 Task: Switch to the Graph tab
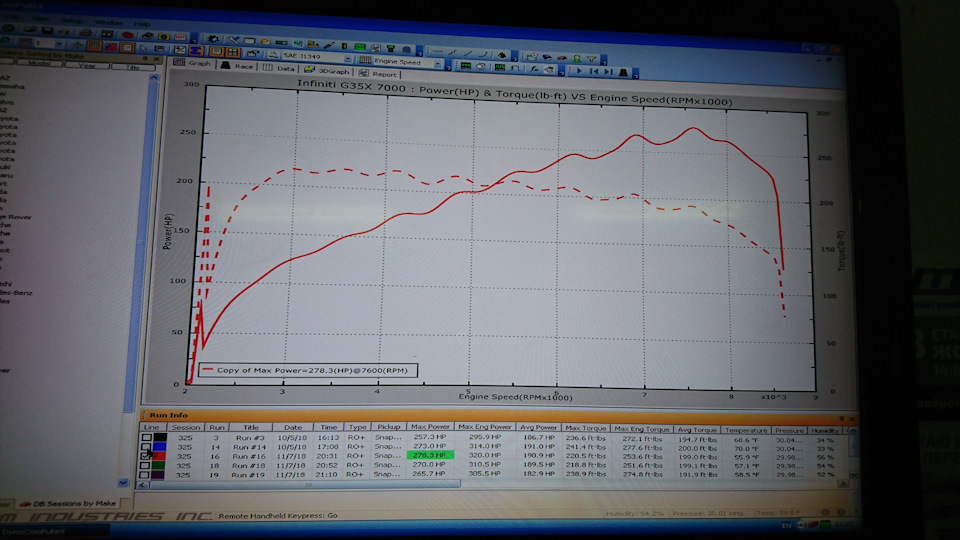tap(193, 63)
